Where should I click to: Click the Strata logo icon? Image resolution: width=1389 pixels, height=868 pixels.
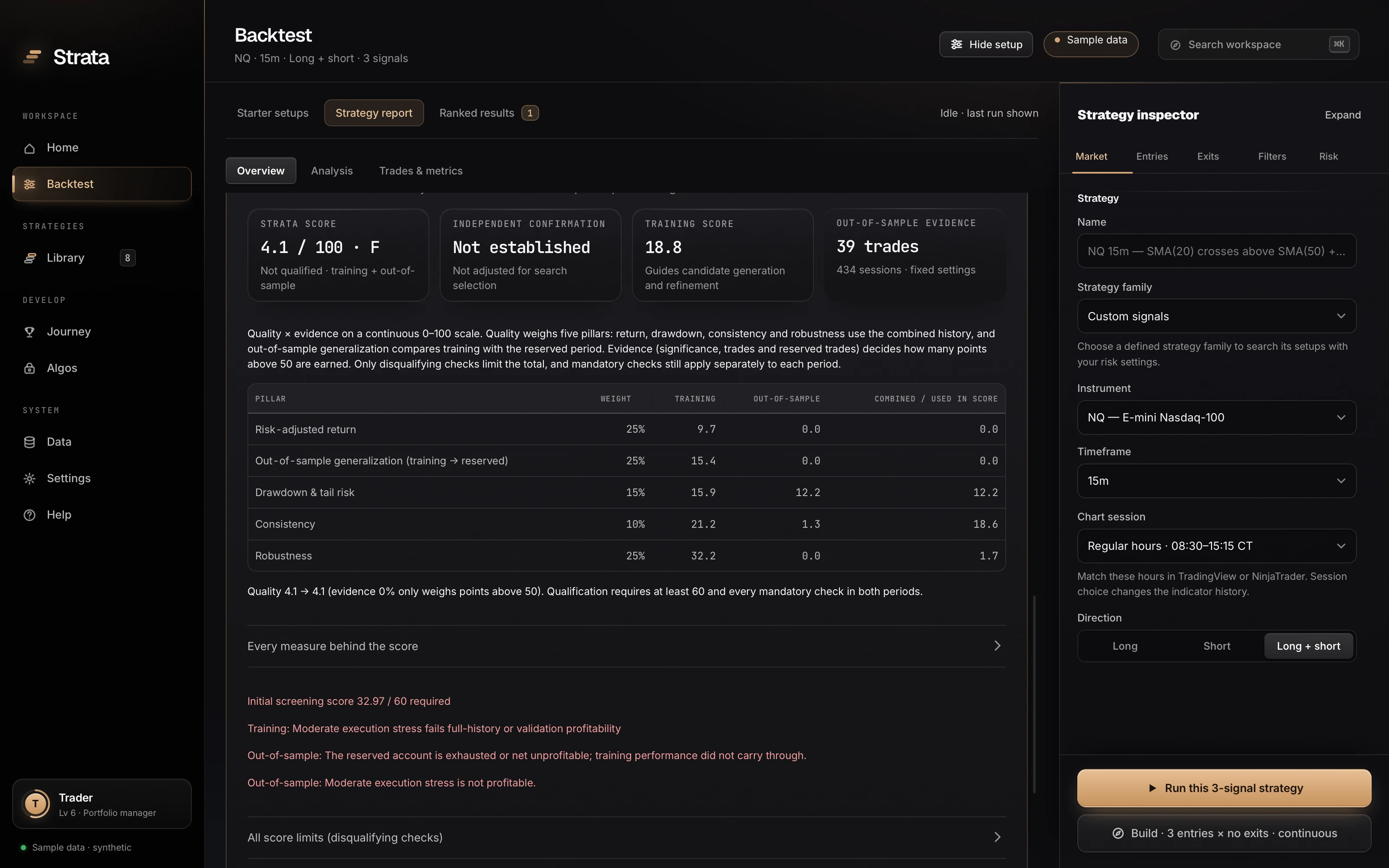[32, 57]
